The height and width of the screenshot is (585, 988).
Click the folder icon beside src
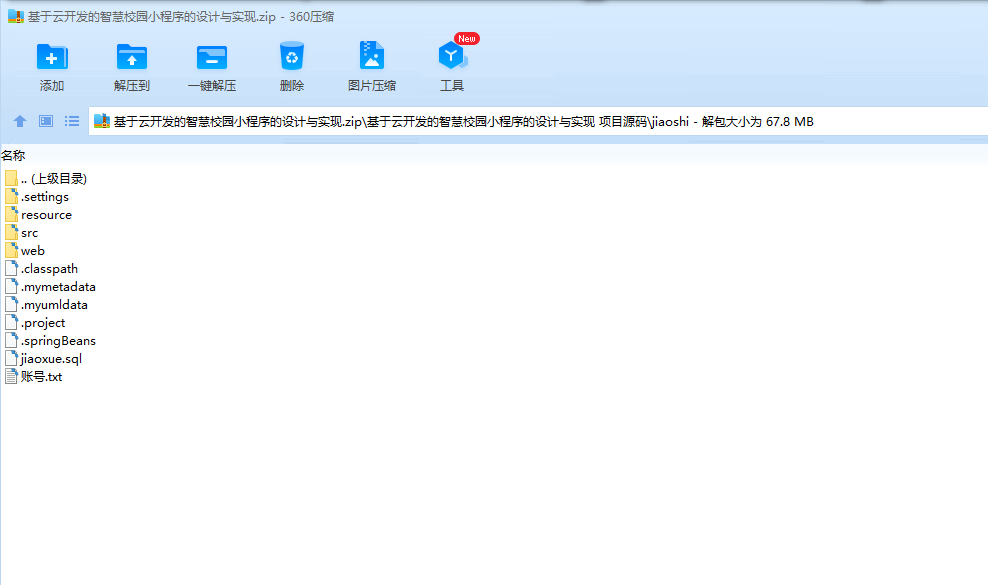pyautogui.click(x=11, y=233)
